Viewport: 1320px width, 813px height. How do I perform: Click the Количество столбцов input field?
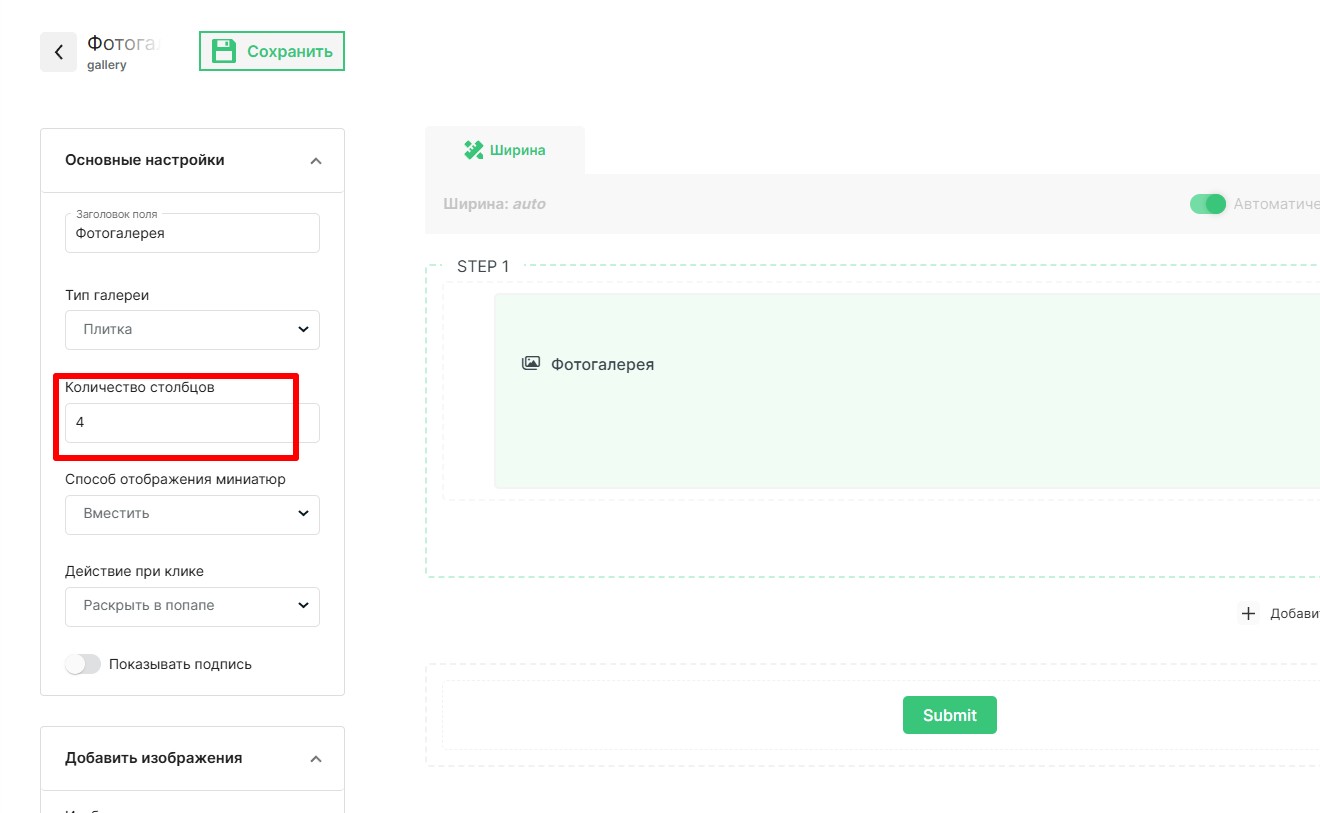pyautogui.click(x=192, y=422)
